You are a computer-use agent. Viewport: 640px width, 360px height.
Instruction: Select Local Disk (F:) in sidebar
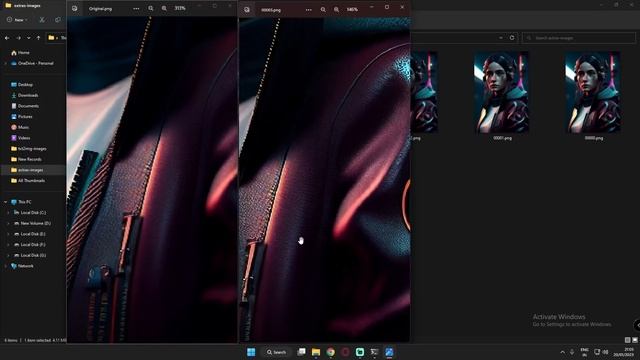coord(30,244)
